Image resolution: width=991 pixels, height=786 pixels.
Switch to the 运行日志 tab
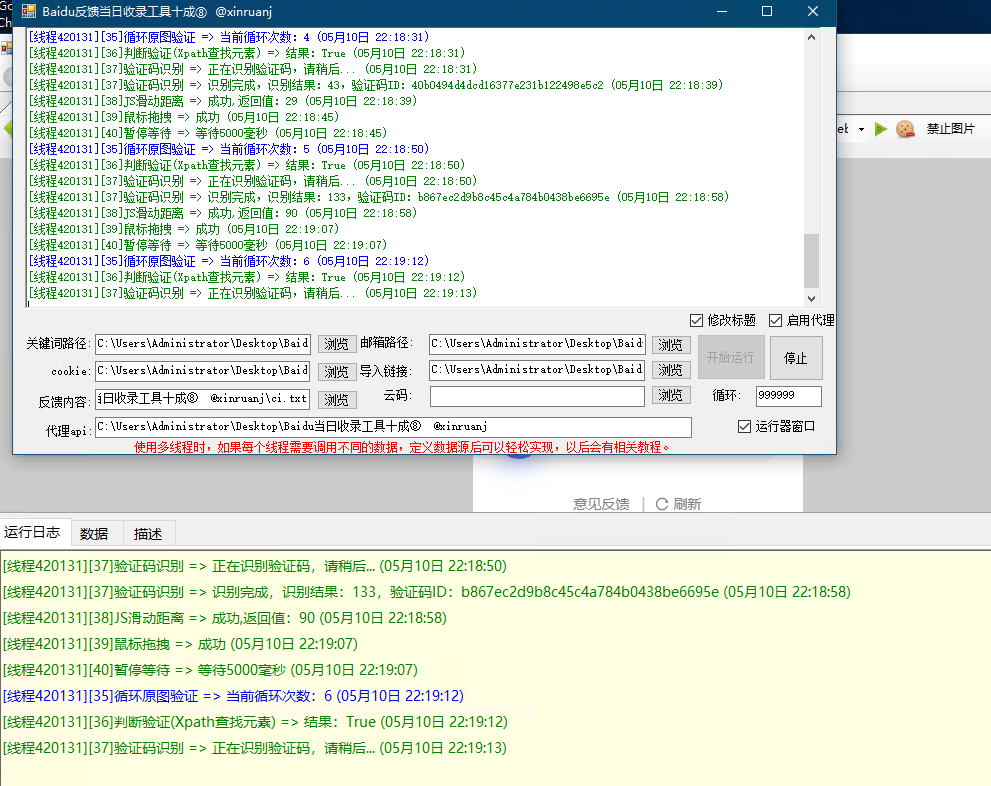point(32,532)
